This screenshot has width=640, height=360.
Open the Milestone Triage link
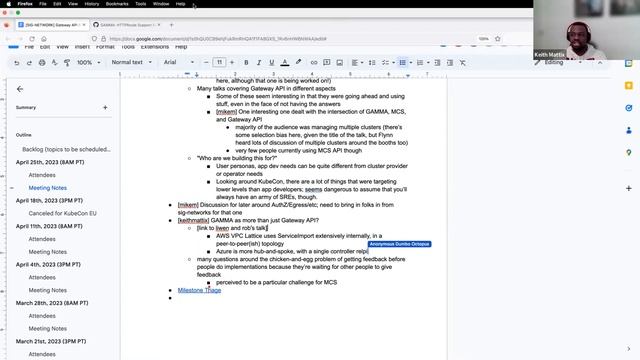(199, 290)
